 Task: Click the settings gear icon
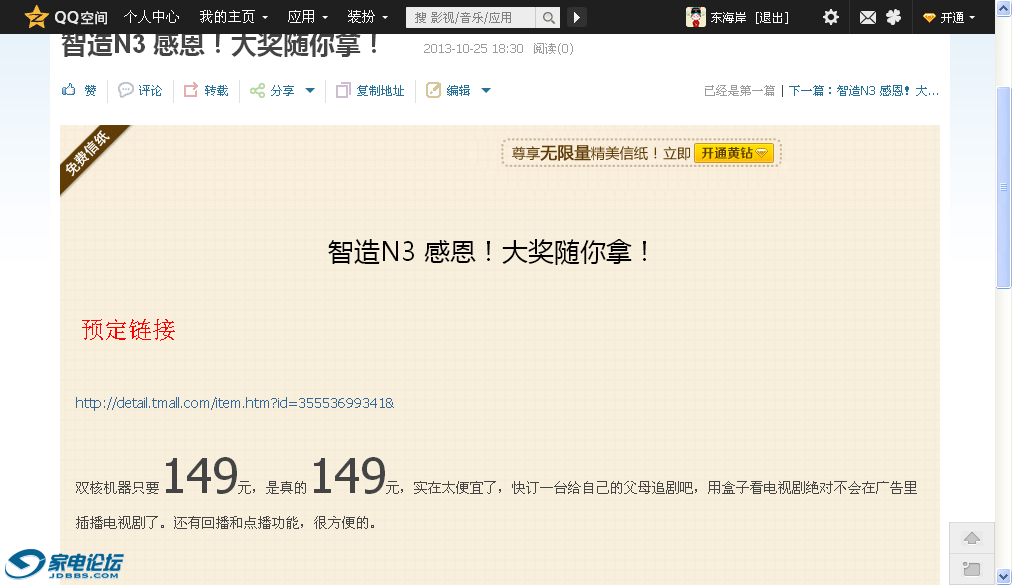tap(829, 16)
